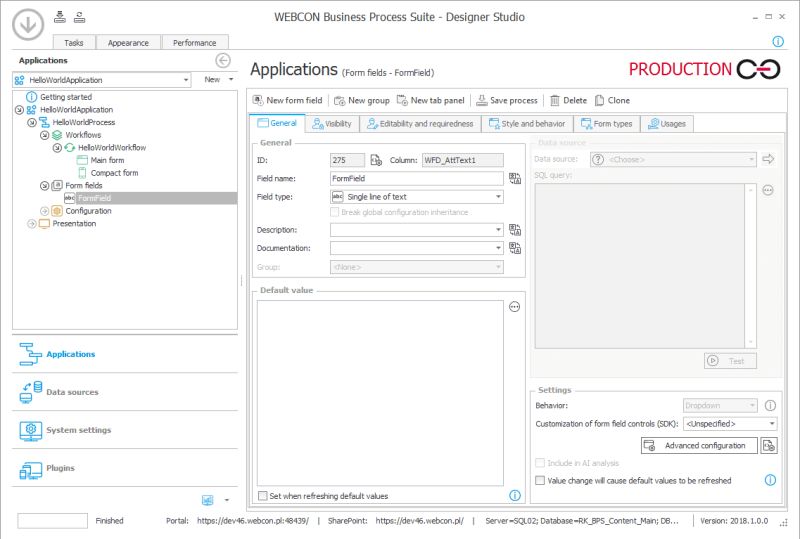Select Main form in the tree

coord(108,160)
